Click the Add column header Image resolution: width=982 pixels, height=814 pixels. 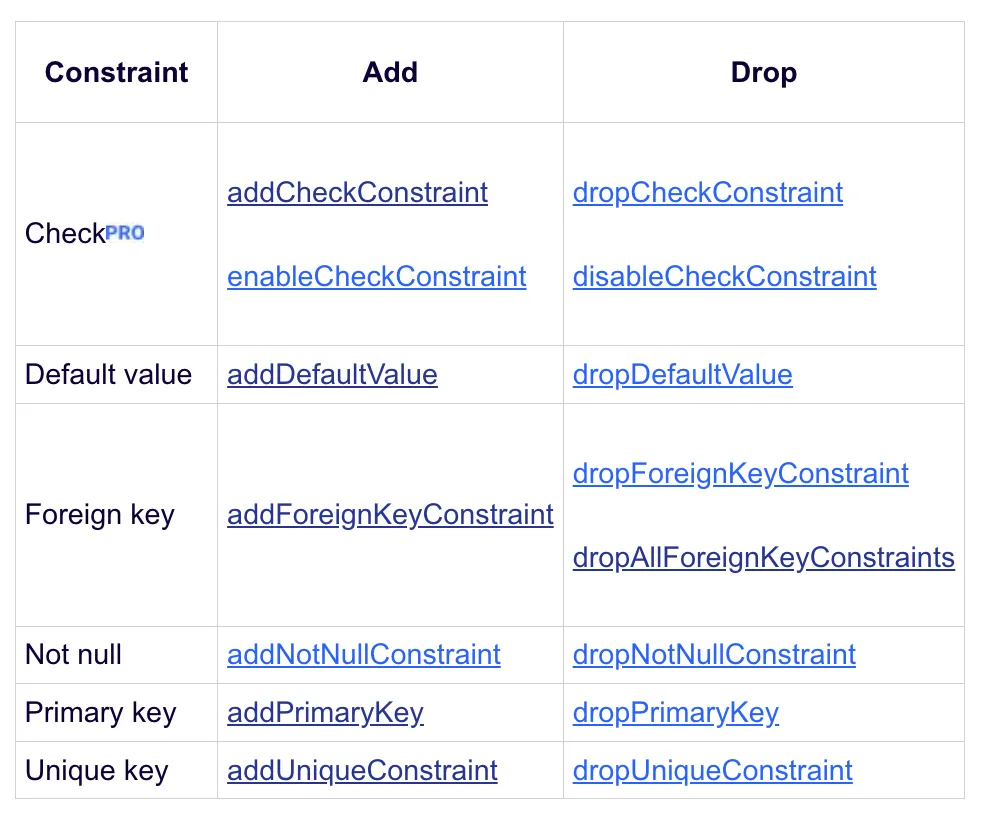tap(390, 72)
